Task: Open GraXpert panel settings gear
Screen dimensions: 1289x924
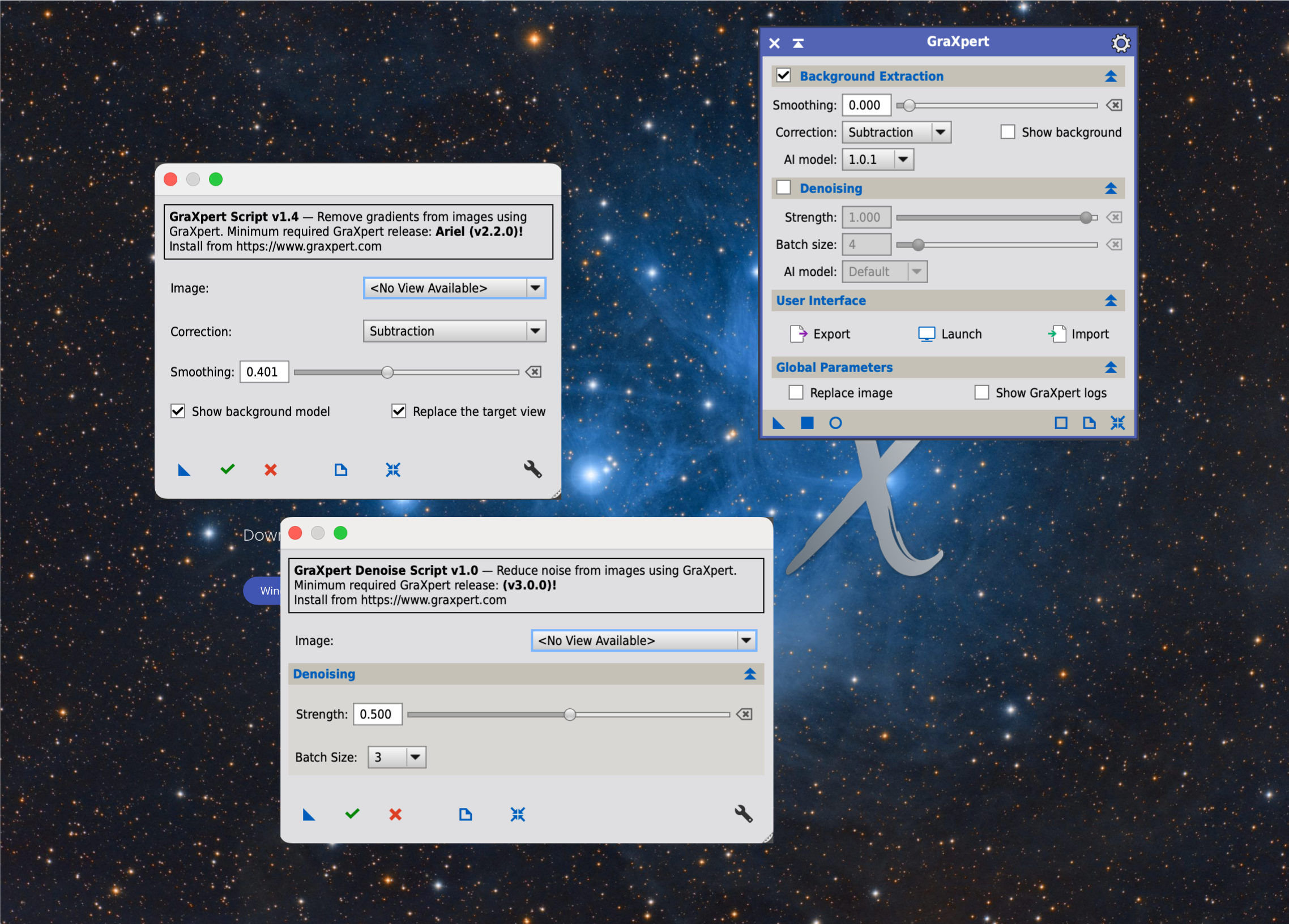Action: [1120, 42]
